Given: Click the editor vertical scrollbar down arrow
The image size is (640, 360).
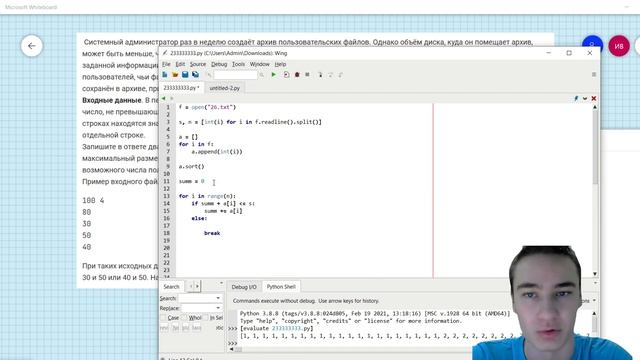Looking at the screenshot, I should tap(595, 274).
